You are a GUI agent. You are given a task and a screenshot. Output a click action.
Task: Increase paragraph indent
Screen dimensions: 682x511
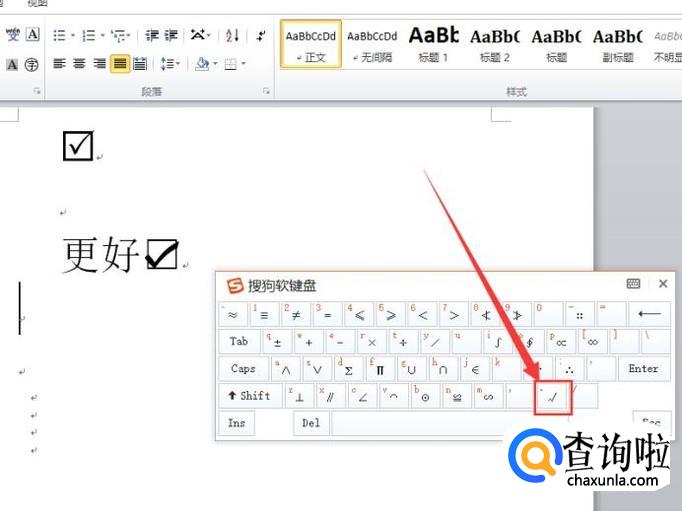[171, 35]
